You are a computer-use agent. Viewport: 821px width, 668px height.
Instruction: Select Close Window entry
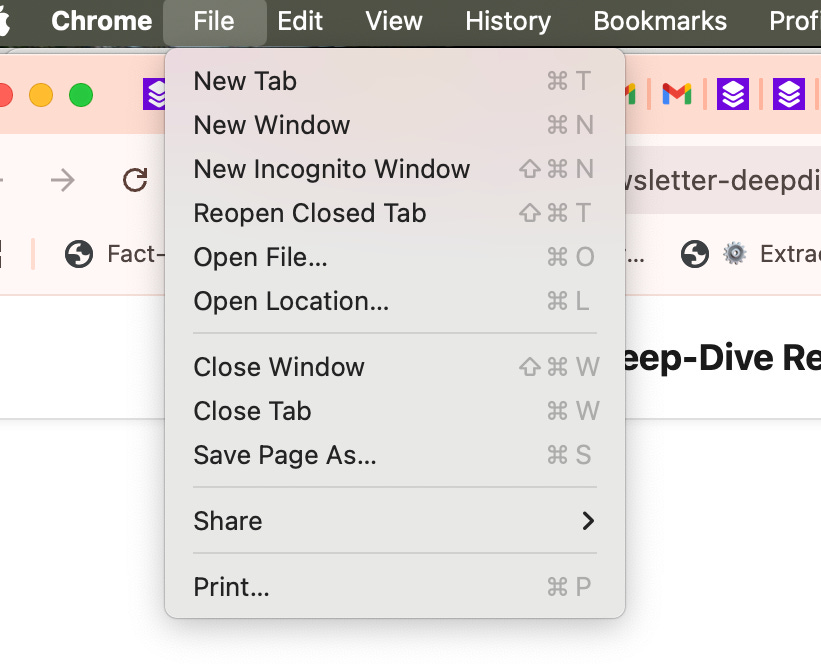(395, 366)
